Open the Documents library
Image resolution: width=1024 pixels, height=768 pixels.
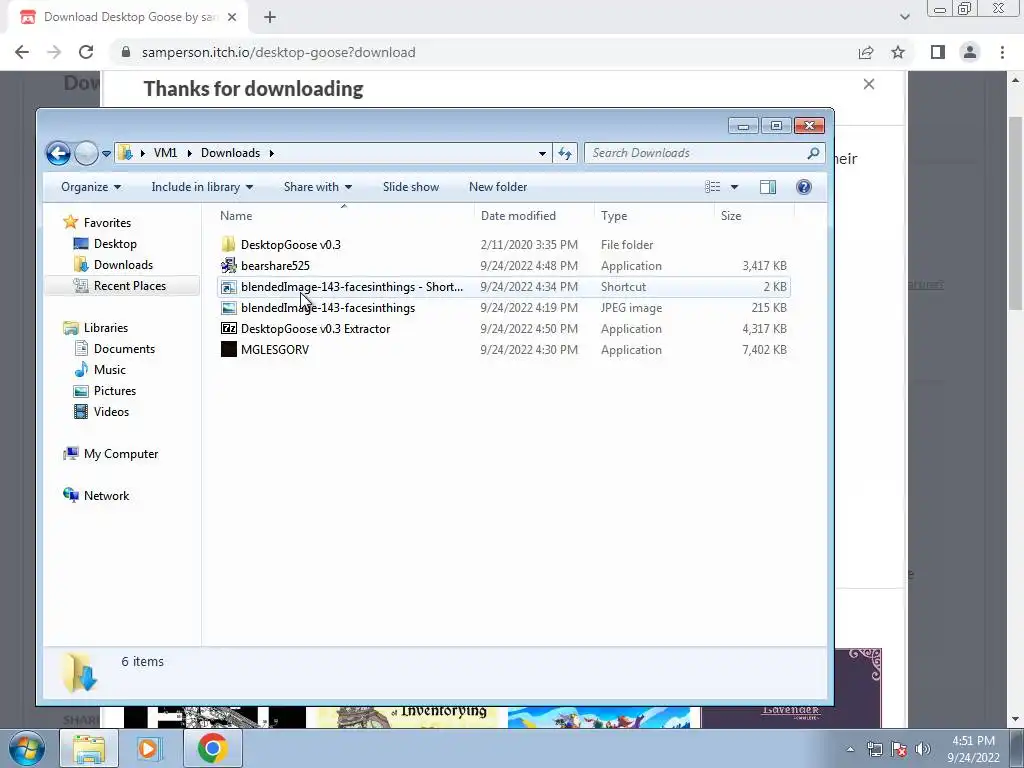point(124,349)
